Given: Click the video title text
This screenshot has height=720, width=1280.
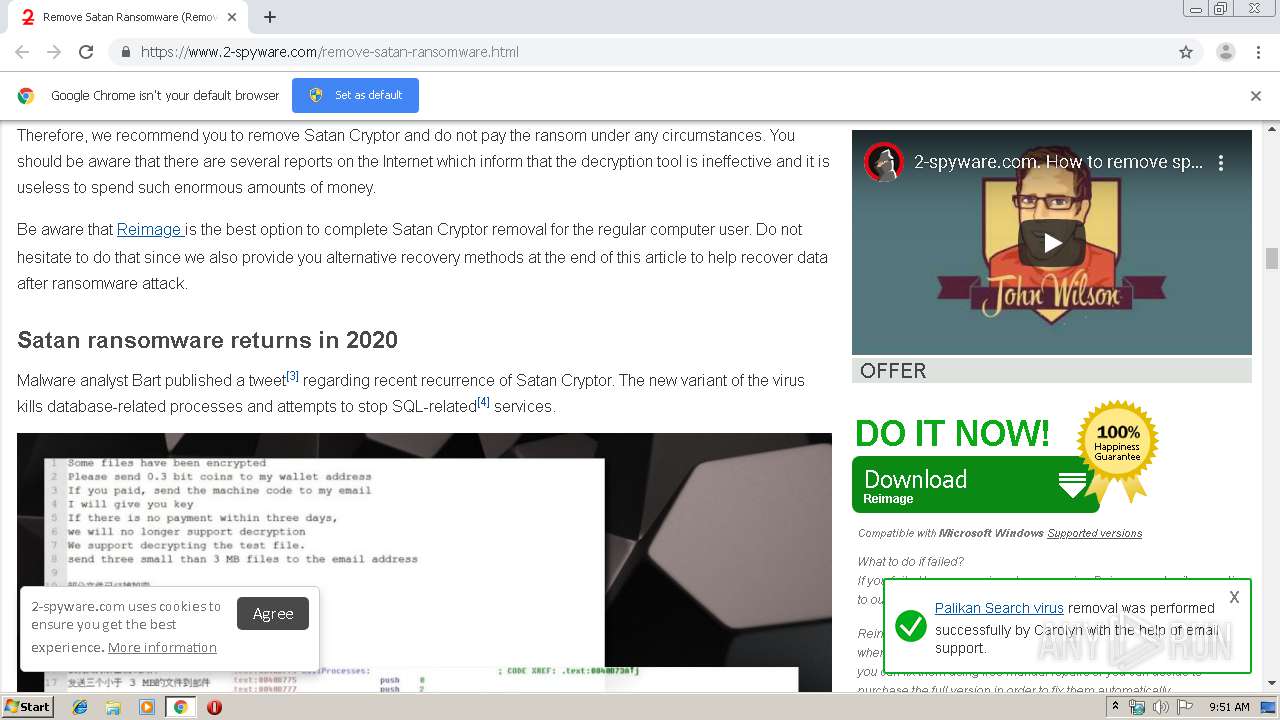Looking at the screenshot, I should pyautogui.click(x=1058, y=162).
